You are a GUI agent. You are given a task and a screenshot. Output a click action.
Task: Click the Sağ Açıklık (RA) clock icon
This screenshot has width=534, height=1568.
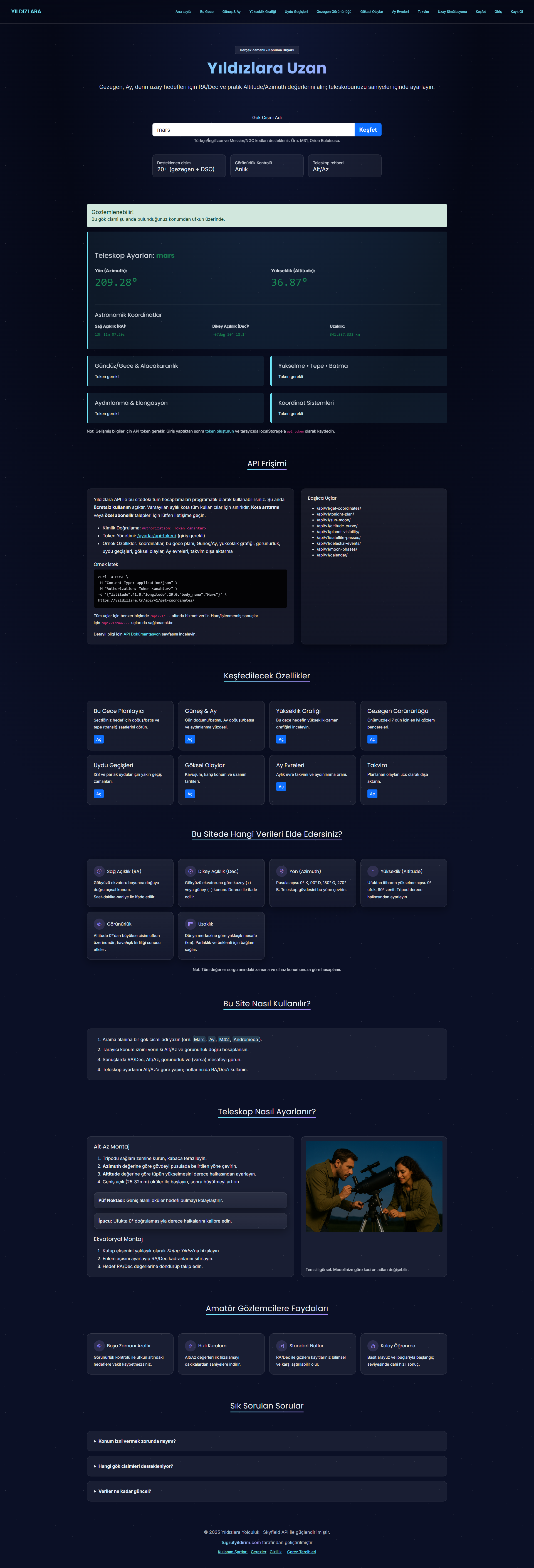pos(99,871)
